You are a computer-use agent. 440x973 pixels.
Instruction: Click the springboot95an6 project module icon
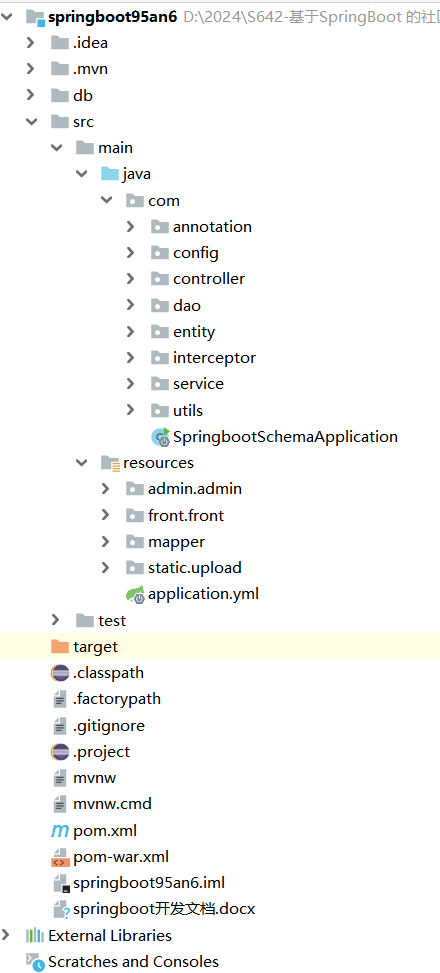35,17
